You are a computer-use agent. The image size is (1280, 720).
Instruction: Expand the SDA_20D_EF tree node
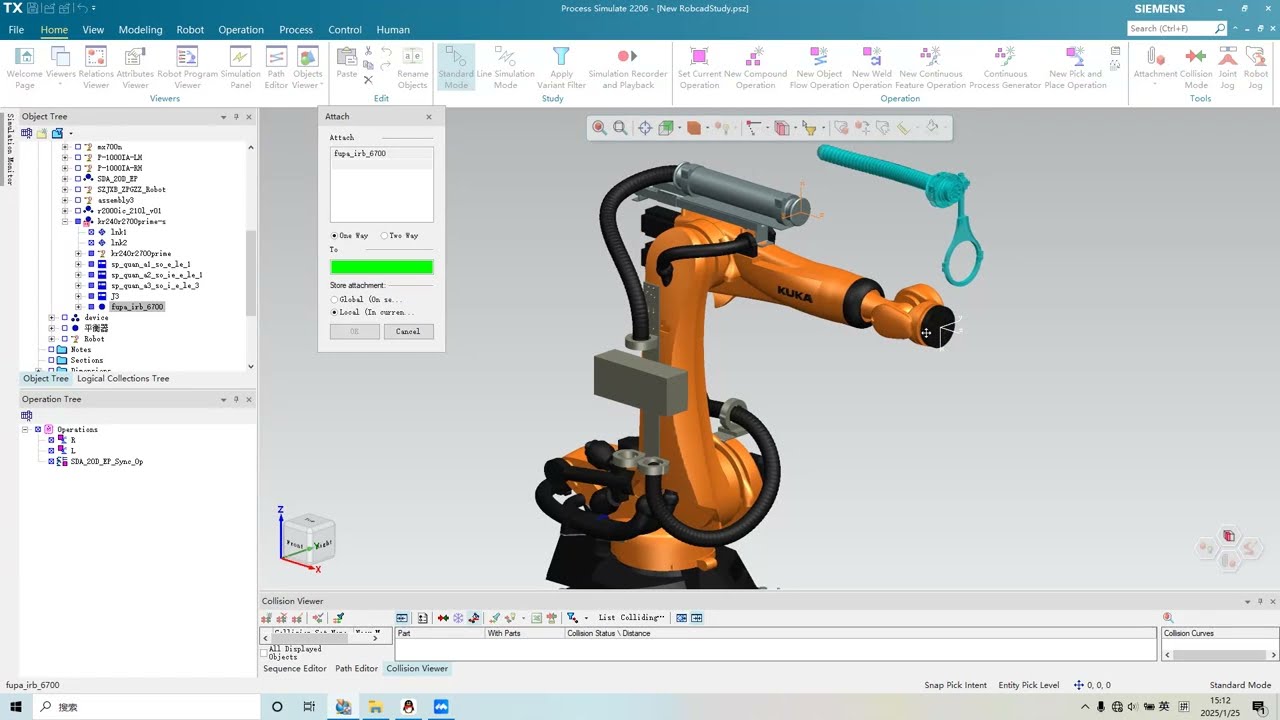[65, 179]
